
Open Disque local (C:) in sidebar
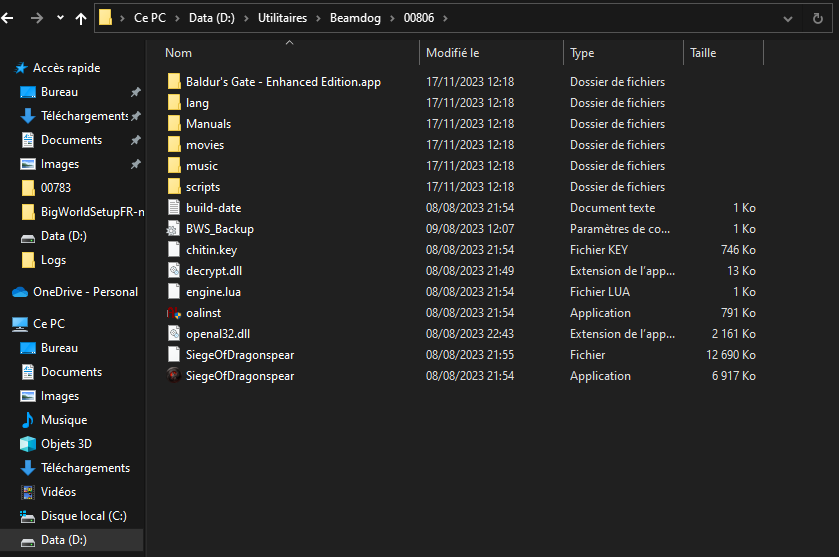tap(84, 516)
